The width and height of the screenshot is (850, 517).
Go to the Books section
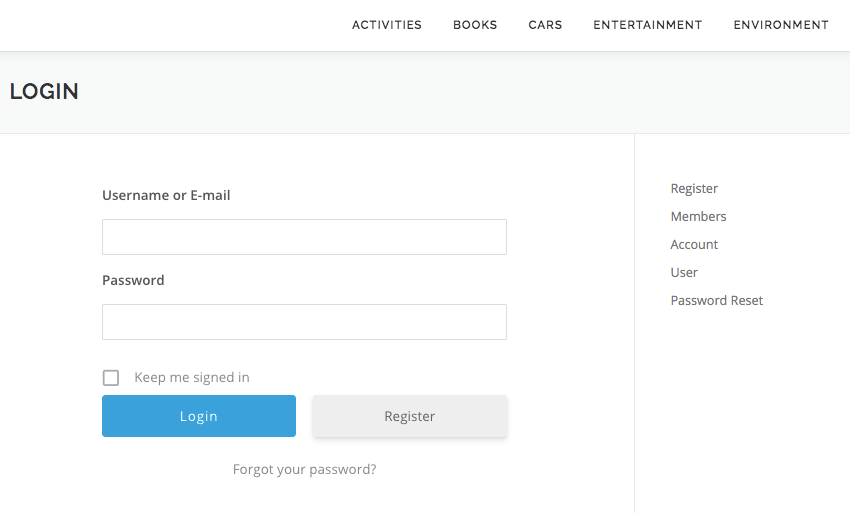[475, 25]
